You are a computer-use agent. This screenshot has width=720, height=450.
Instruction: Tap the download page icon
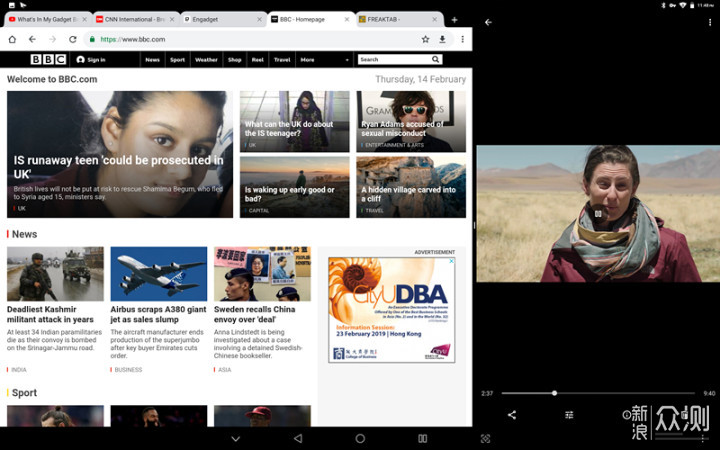tap(442, 39)
